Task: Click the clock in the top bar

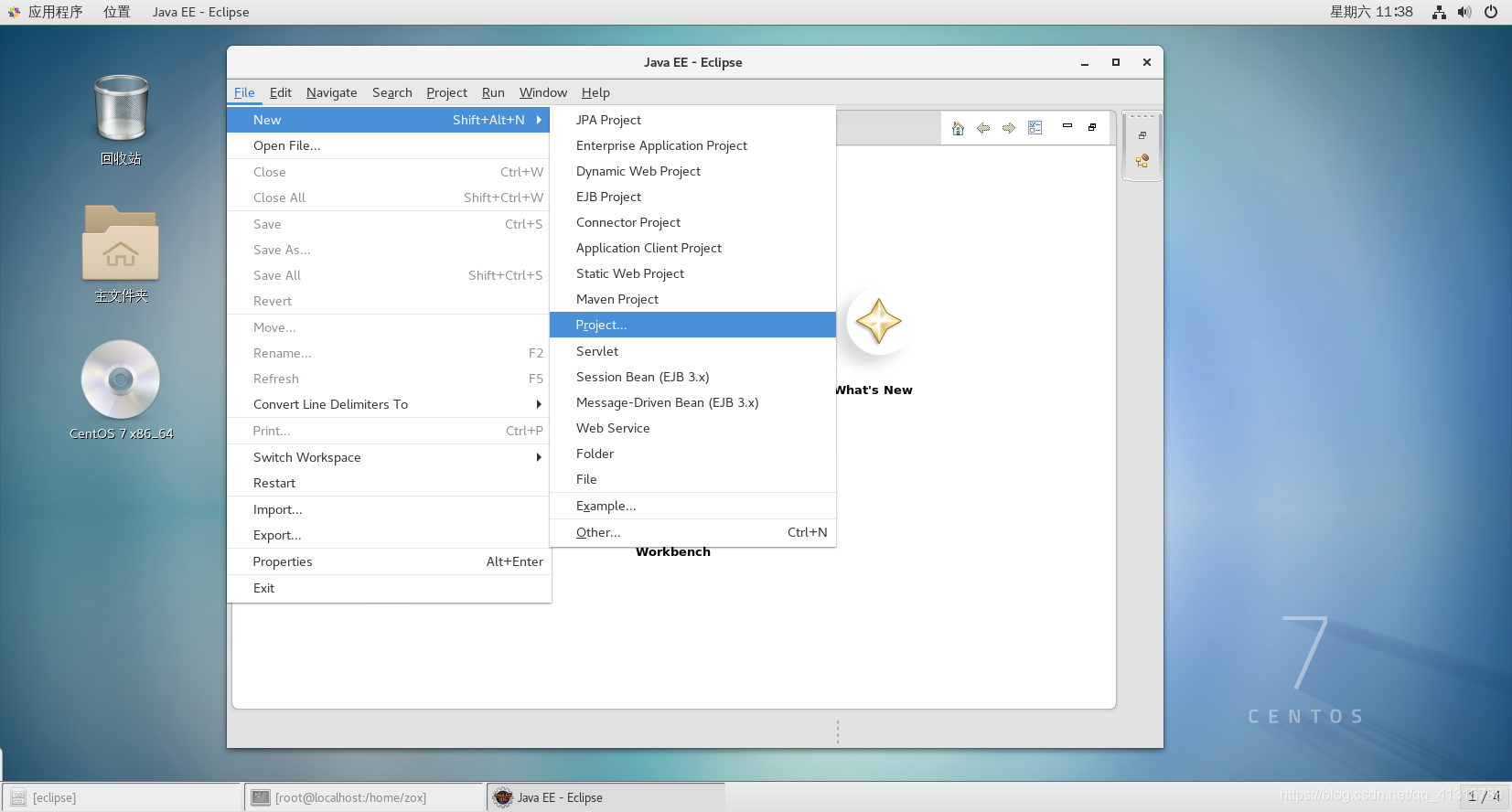Action: pyautogui.click(x=1371, y=12)
